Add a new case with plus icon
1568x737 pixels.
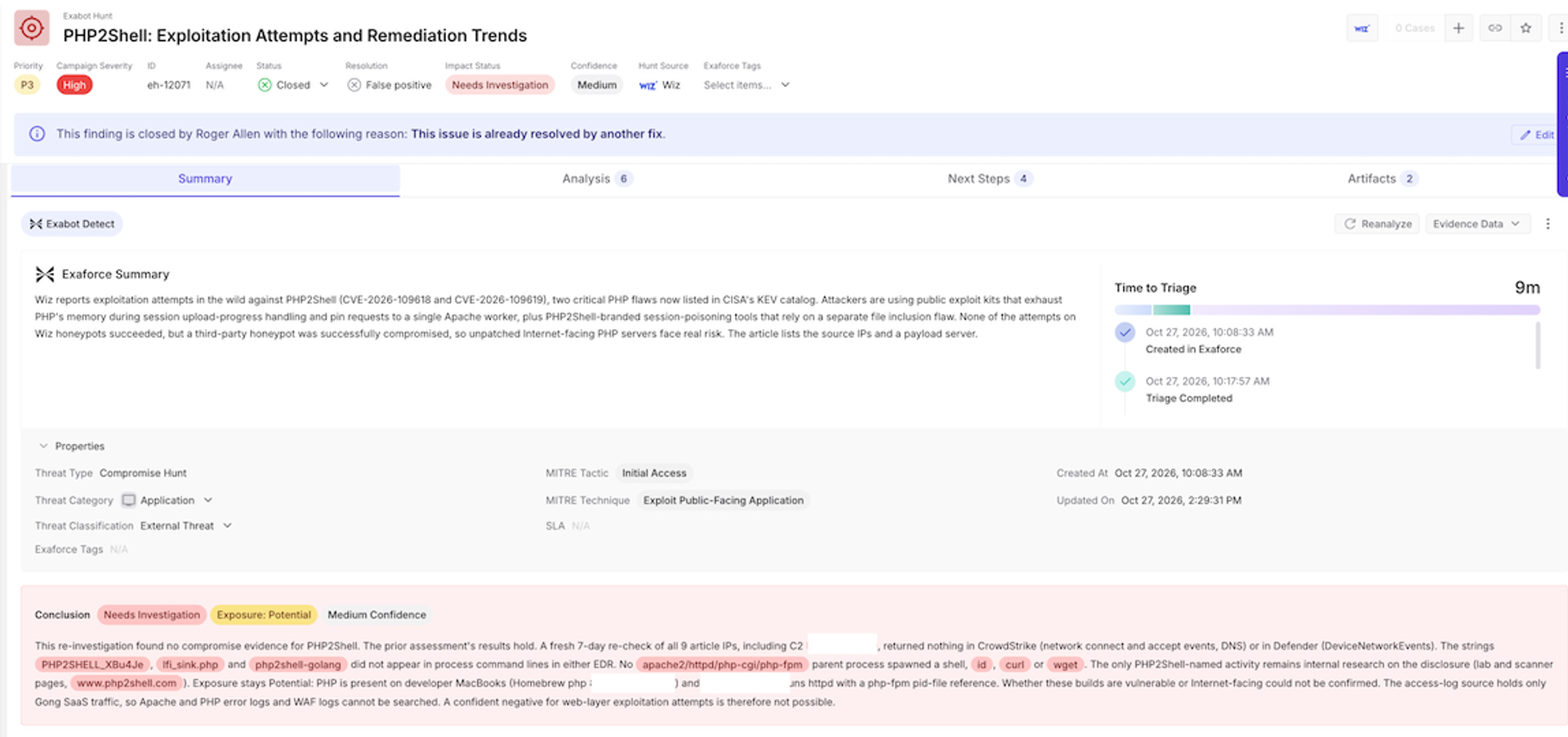click(1459, 29)
